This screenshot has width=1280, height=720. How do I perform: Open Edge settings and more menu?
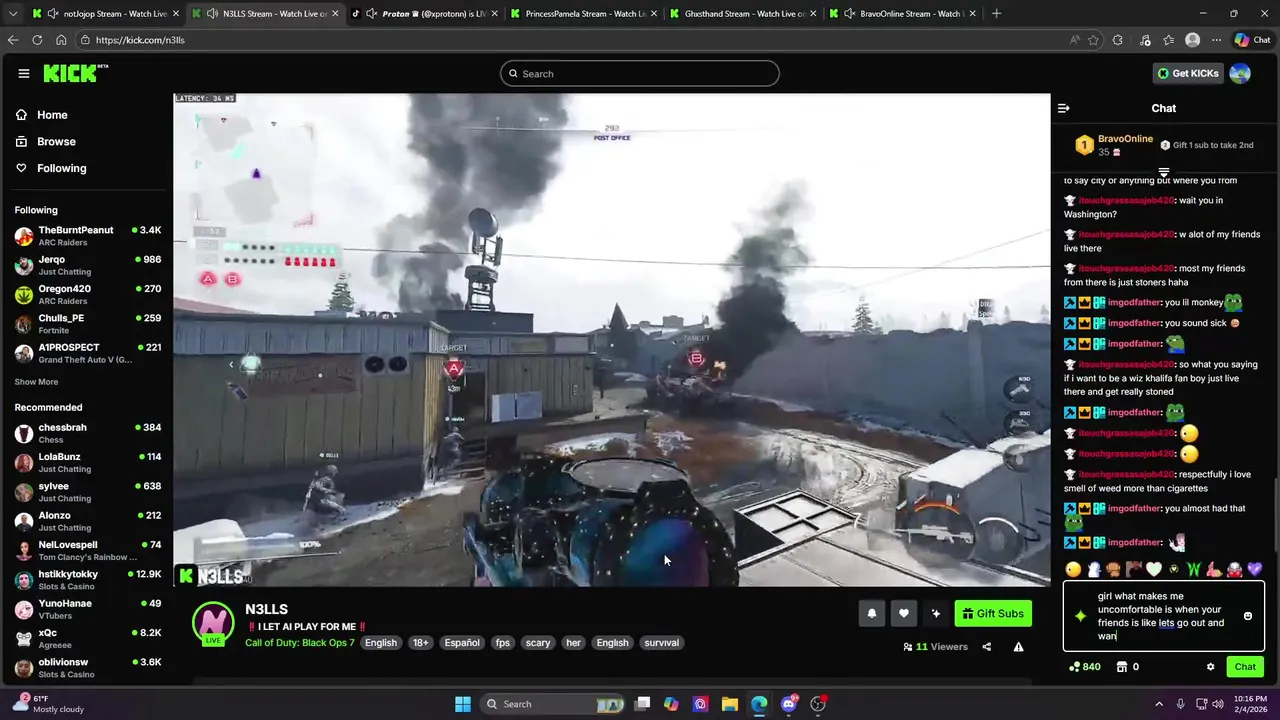point(1216,40)
